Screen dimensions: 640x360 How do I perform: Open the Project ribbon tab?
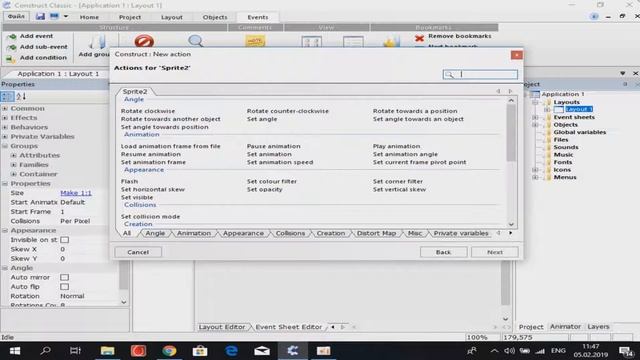[130, 17]
